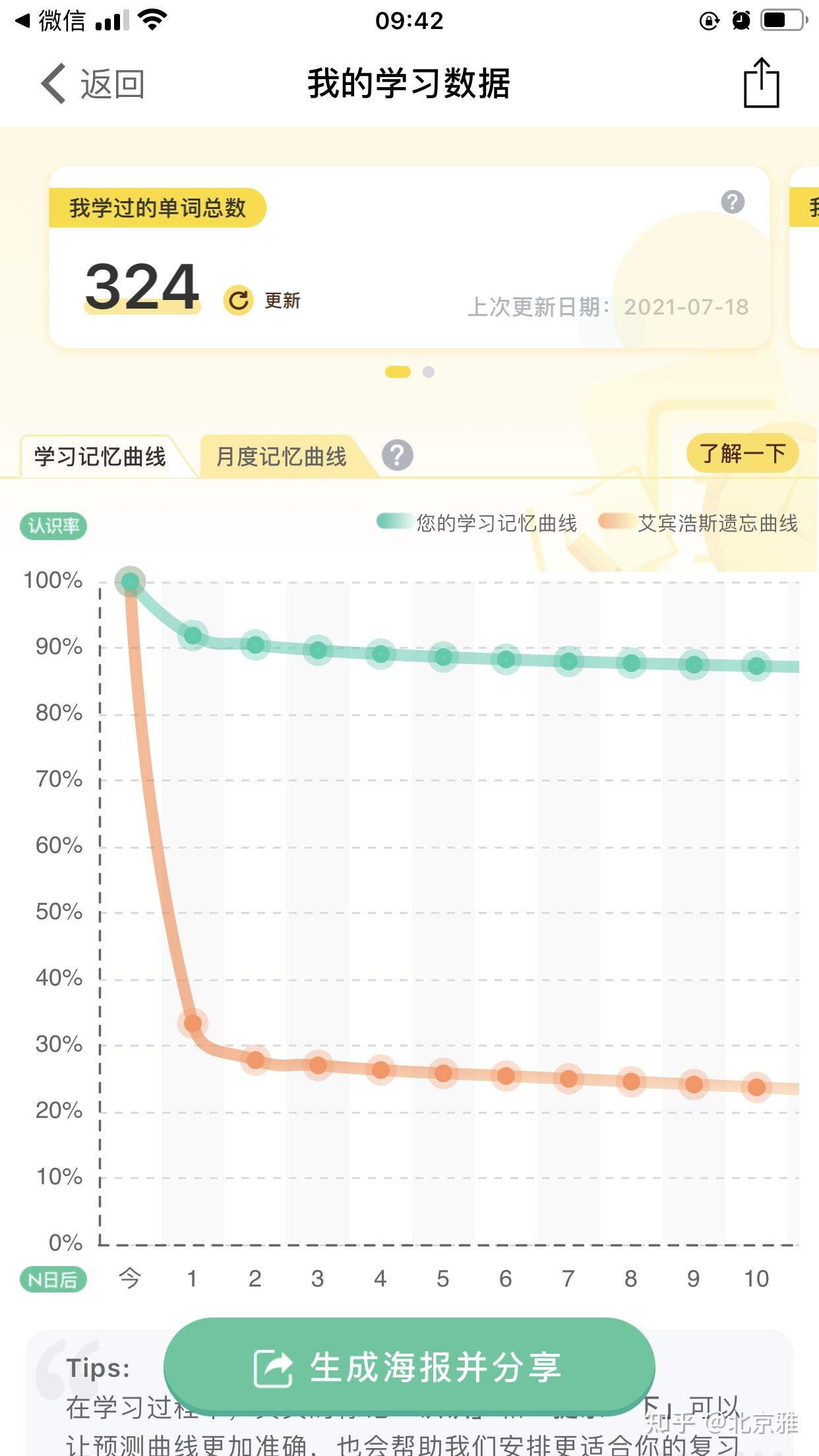Screen dimensions: 819x1456
Task: Tap 生成海报并分享 button
Action: click(x=409, y=1366)
